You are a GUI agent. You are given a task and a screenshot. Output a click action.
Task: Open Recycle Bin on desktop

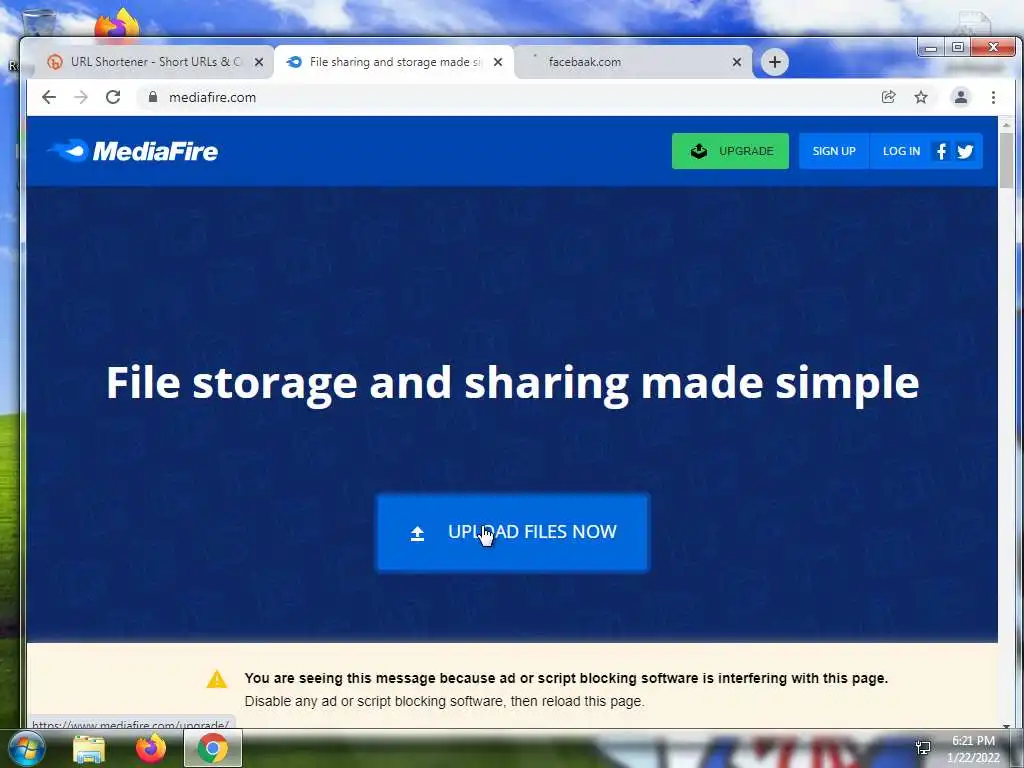pyautogui.click(x=38, y=24)
